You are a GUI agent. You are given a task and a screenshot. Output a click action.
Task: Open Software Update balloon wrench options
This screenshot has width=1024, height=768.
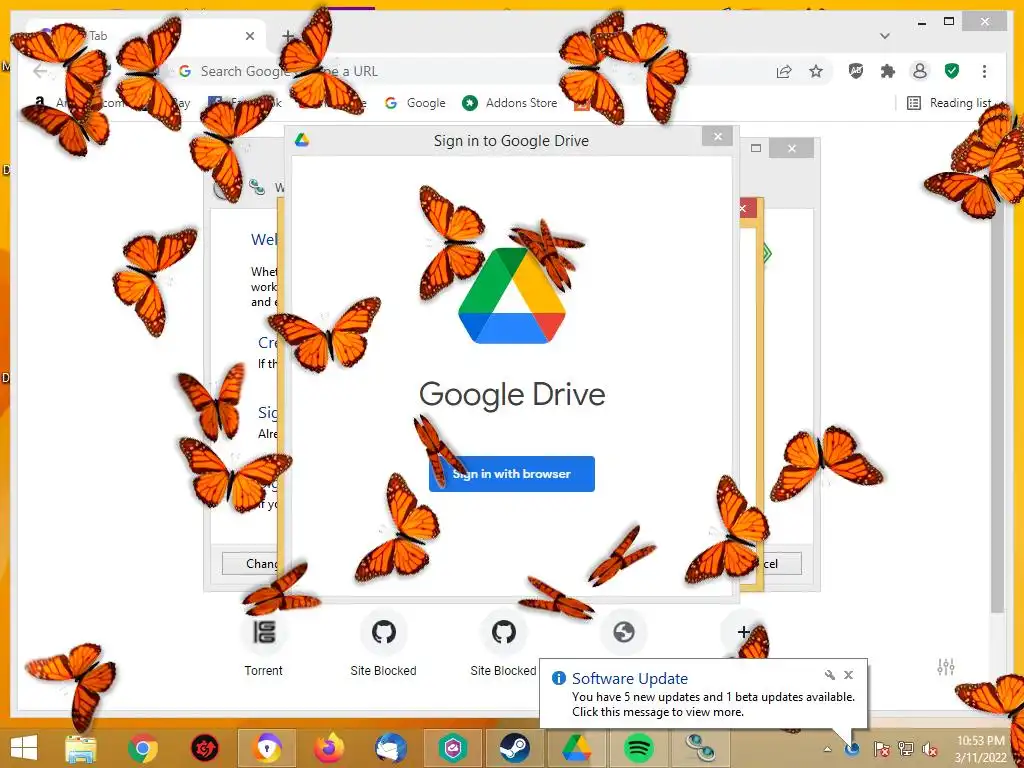[x=829, y=675]
